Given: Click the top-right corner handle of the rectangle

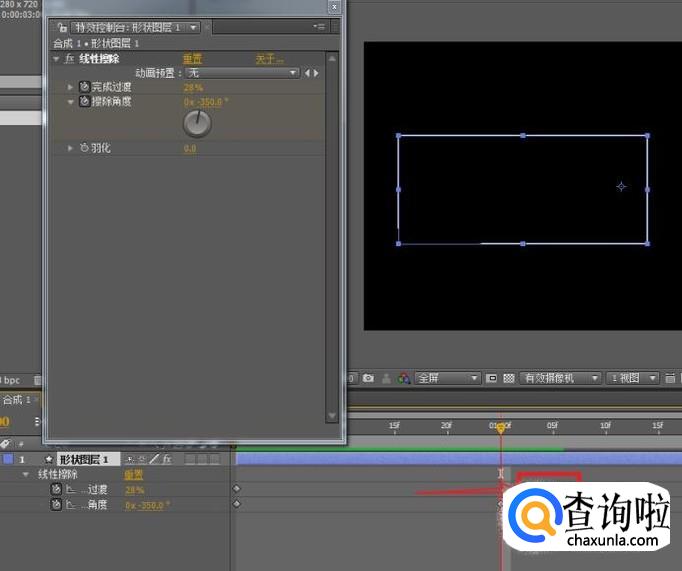Looking at the screenshot, I should coord(647,136).
